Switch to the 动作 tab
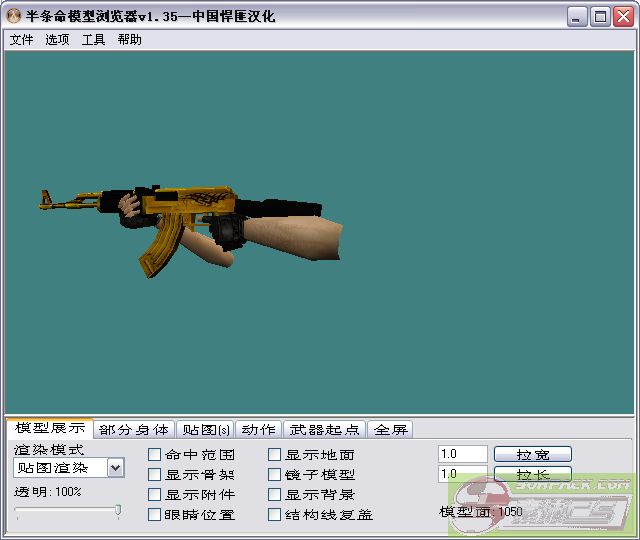Screen dimensions: 640x540 click(x=259, y=430)
